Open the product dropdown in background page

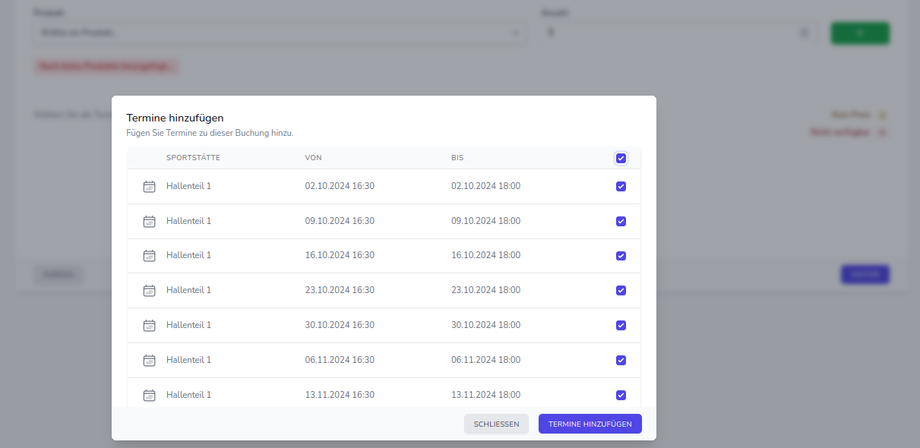click(279, 33)
